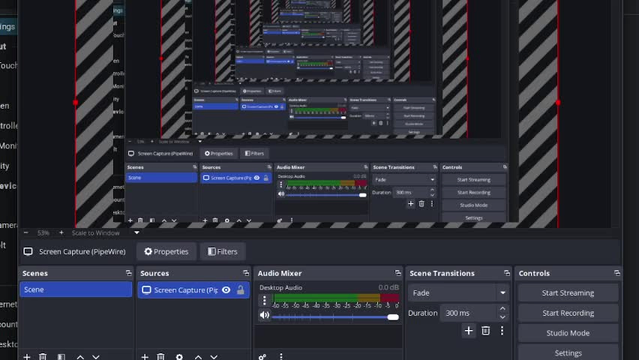Open Settings from Controls dock
This screenshot has height=360, width=639.
tap(568, 353)
